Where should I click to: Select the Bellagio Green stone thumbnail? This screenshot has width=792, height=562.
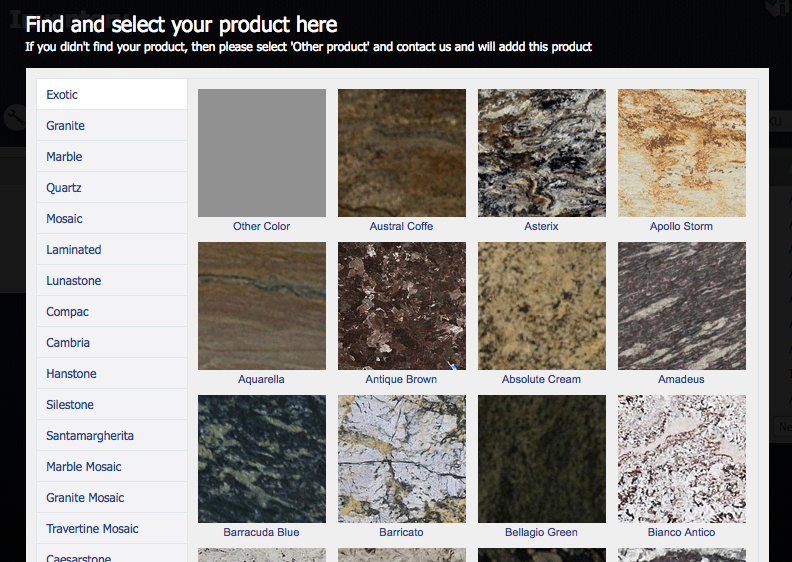click(541, 459)
